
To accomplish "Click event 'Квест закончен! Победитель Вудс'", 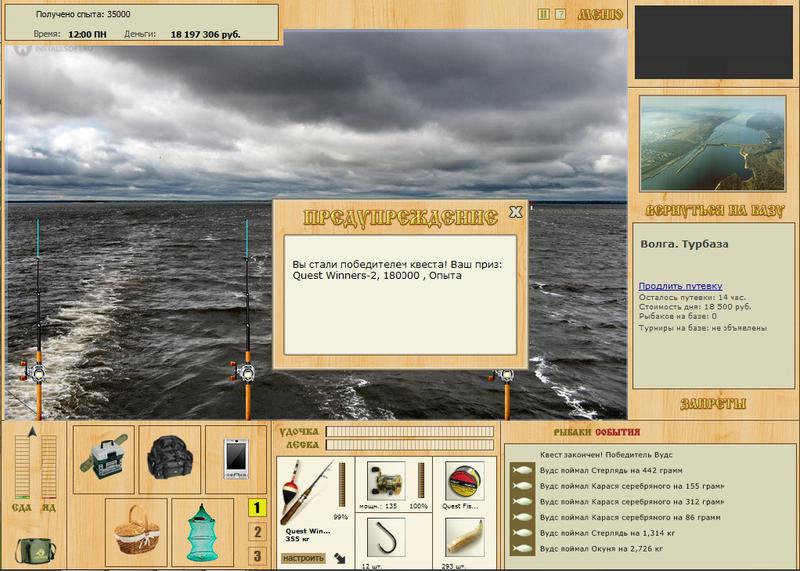I will [606, 455].
